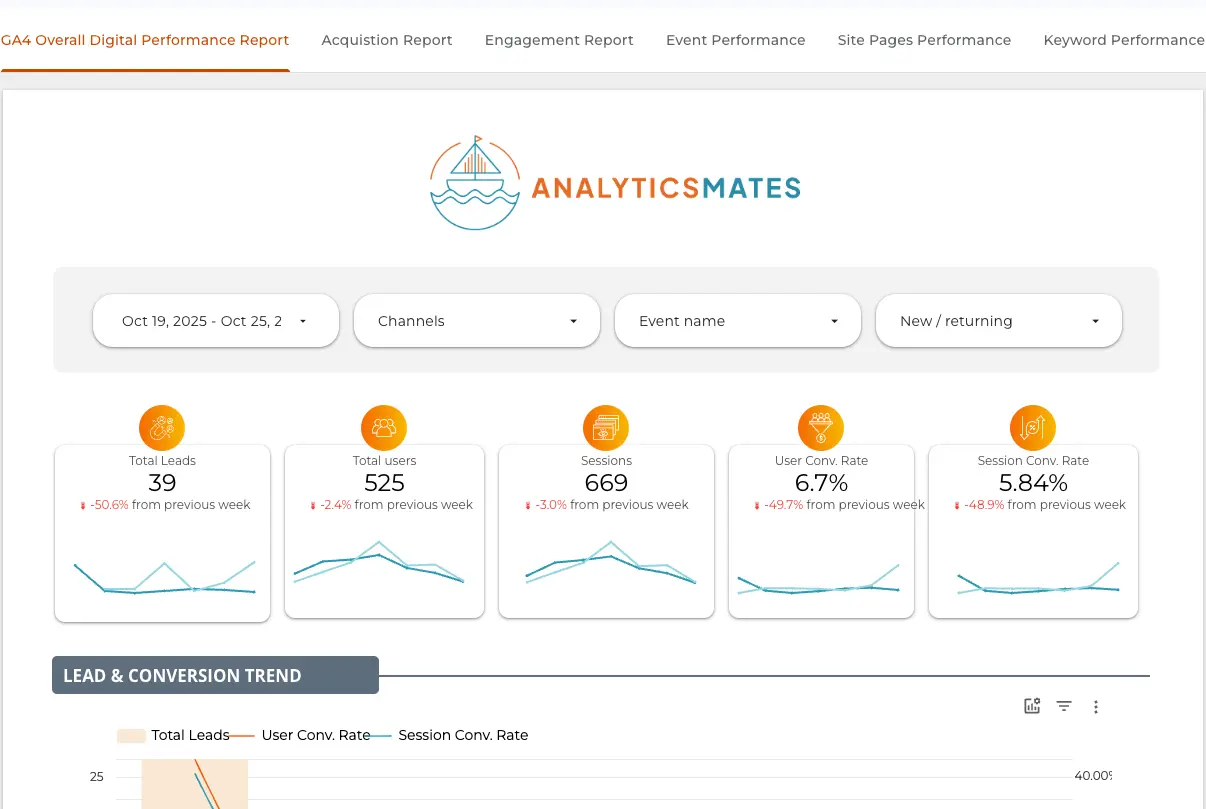This screenshot has height=809, width=1206.
Task: Click the Session Conv. Rate arrows icon
Action: (x=1032, y=427)
